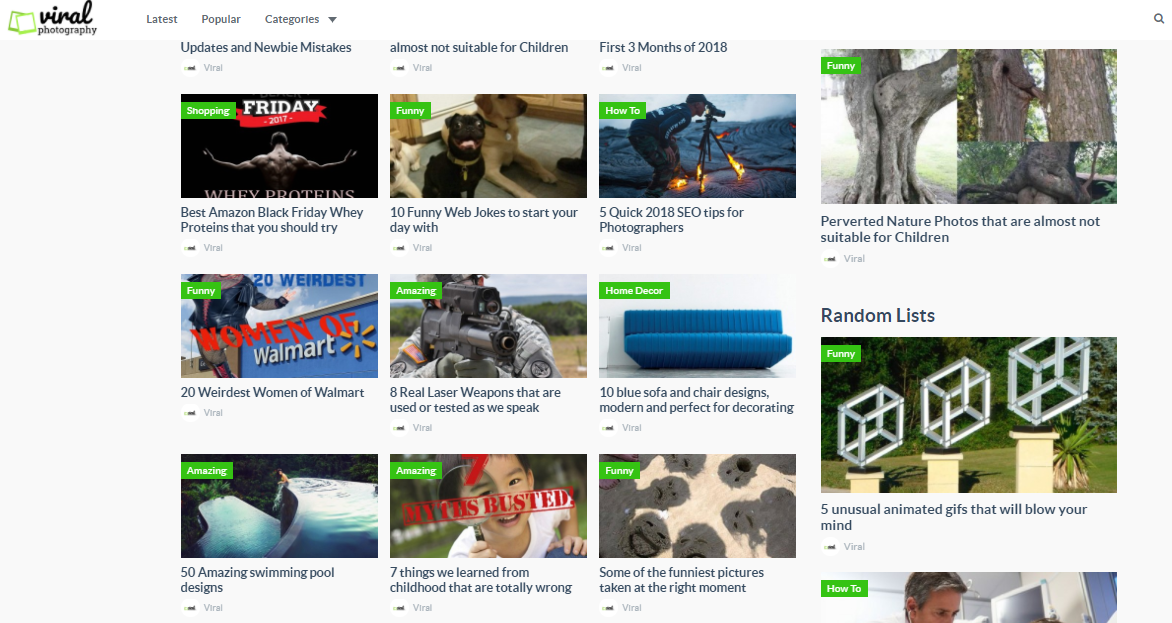Open 10 blue sofa and chair designs title

tap(696, 400)
